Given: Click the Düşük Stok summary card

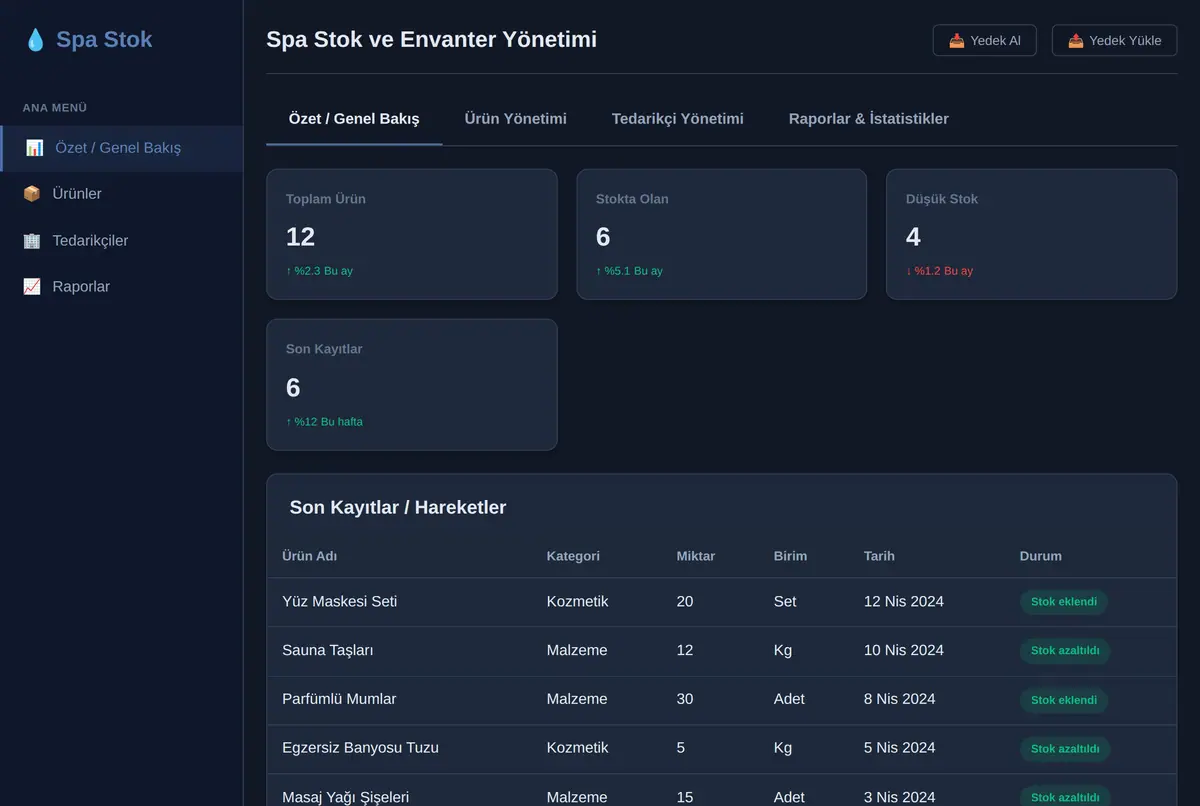Looking at the screenshot, I should (x=1032, y=234).
